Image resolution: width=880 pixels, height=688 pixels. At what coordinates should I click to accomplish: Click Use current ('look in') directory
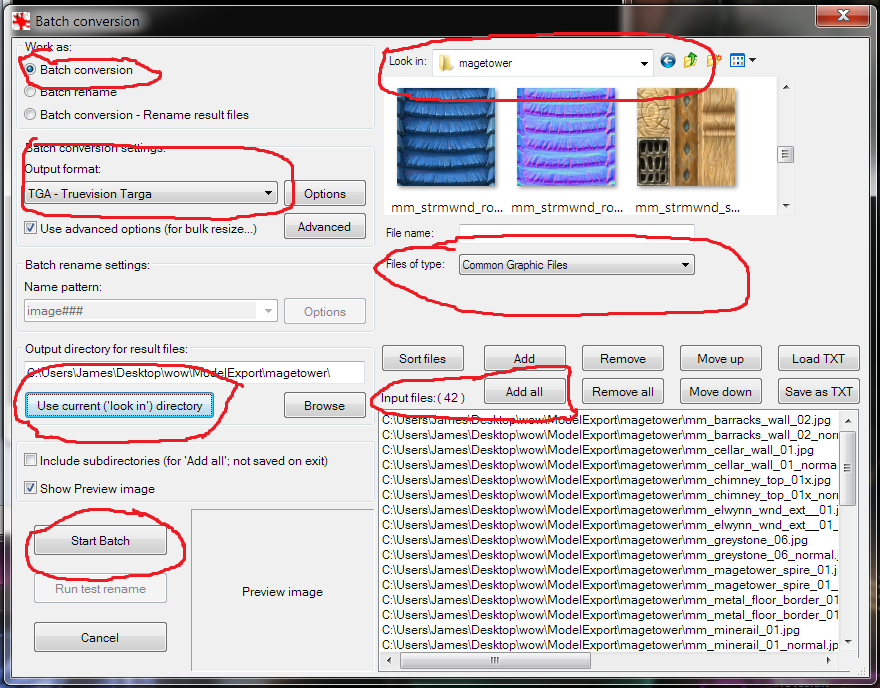click(120, 406)
